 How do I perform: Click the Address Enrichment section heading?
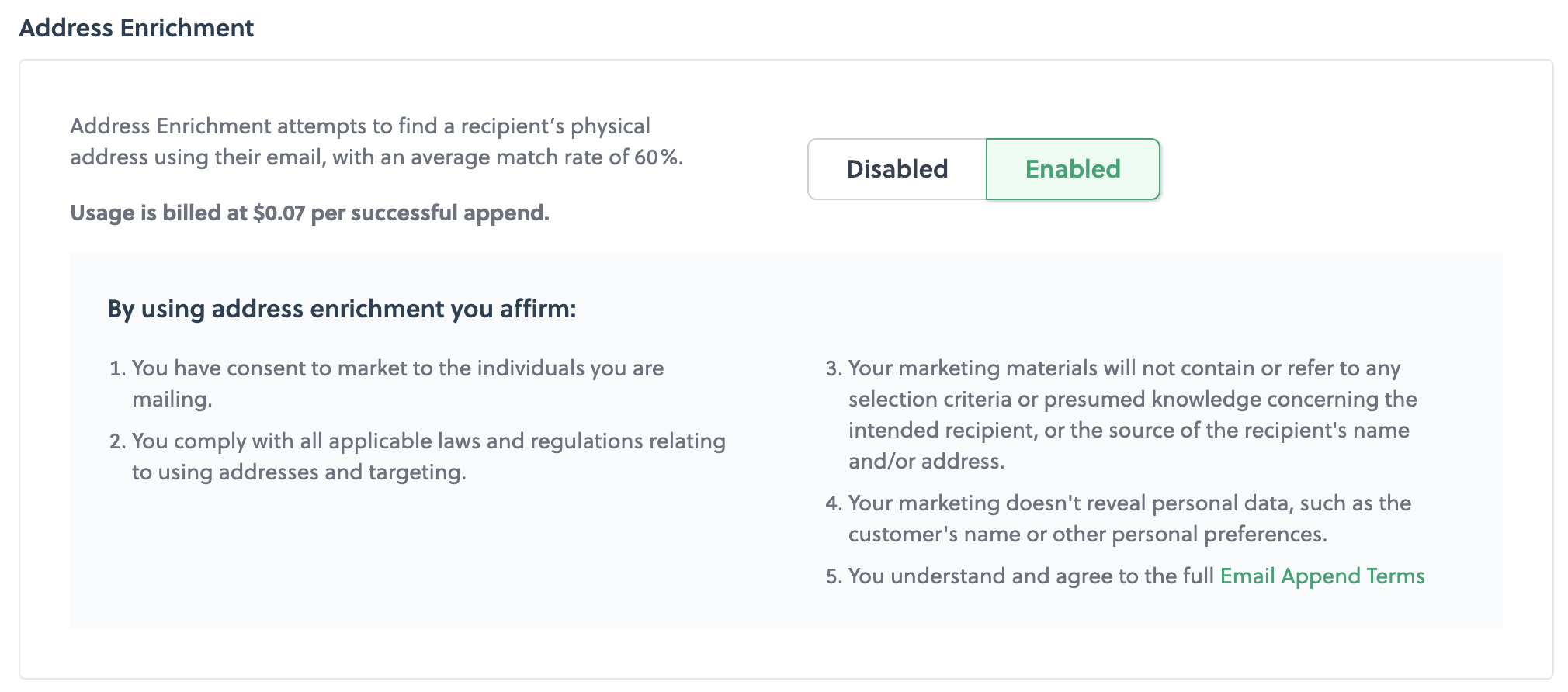137,28
